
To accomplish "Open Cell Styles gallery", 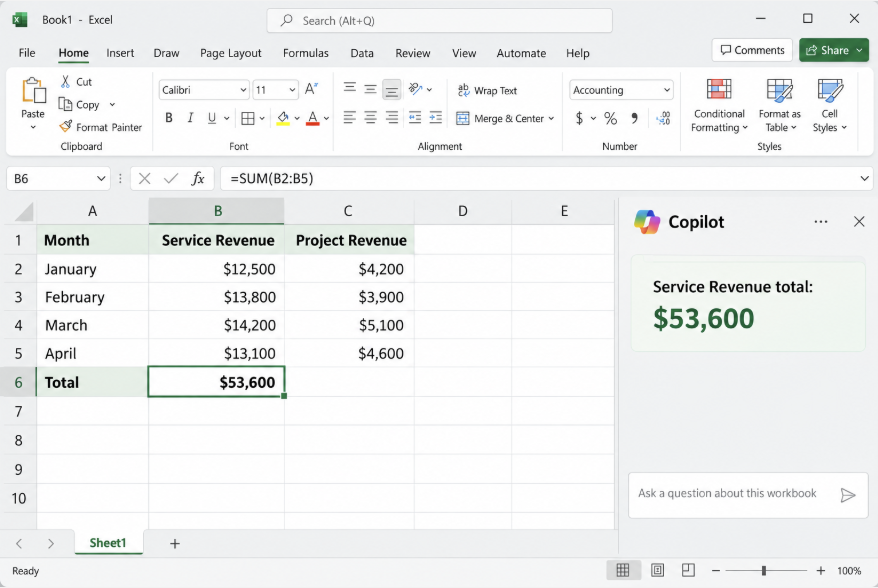I will point(829,106).
